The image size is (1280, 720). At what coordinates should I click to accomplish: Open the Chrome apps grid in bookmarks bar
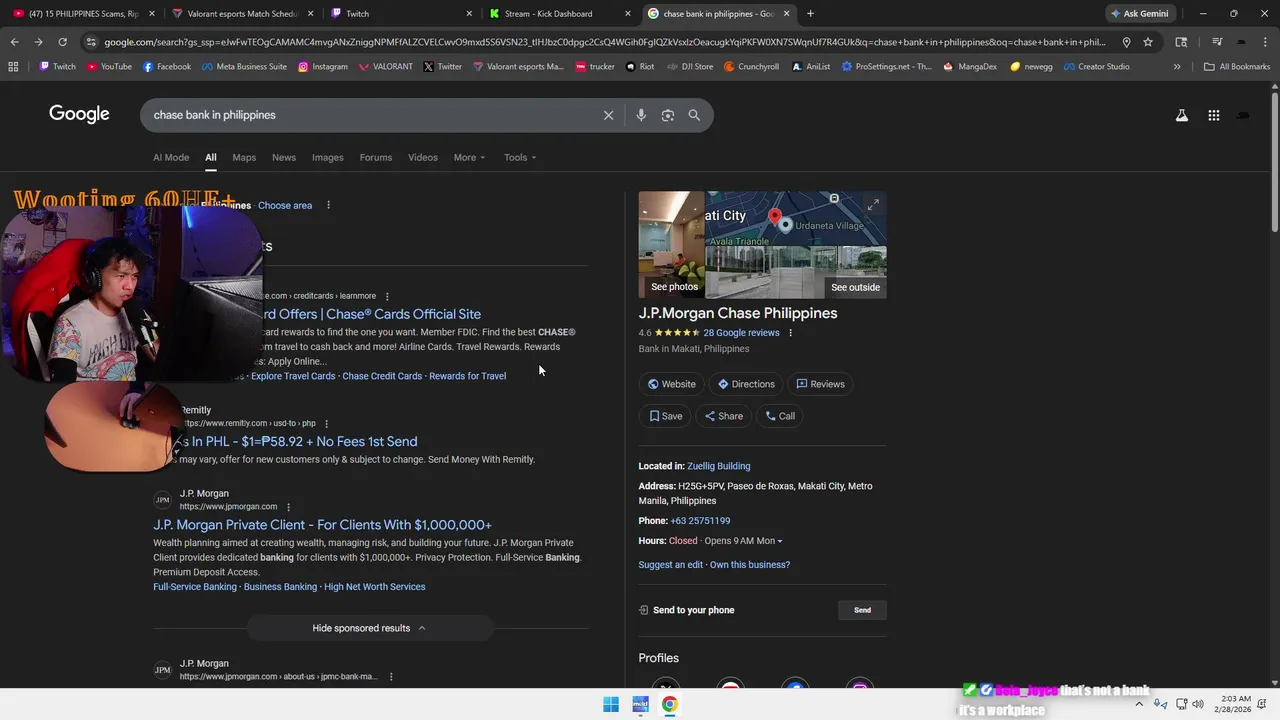coord(13,66)
